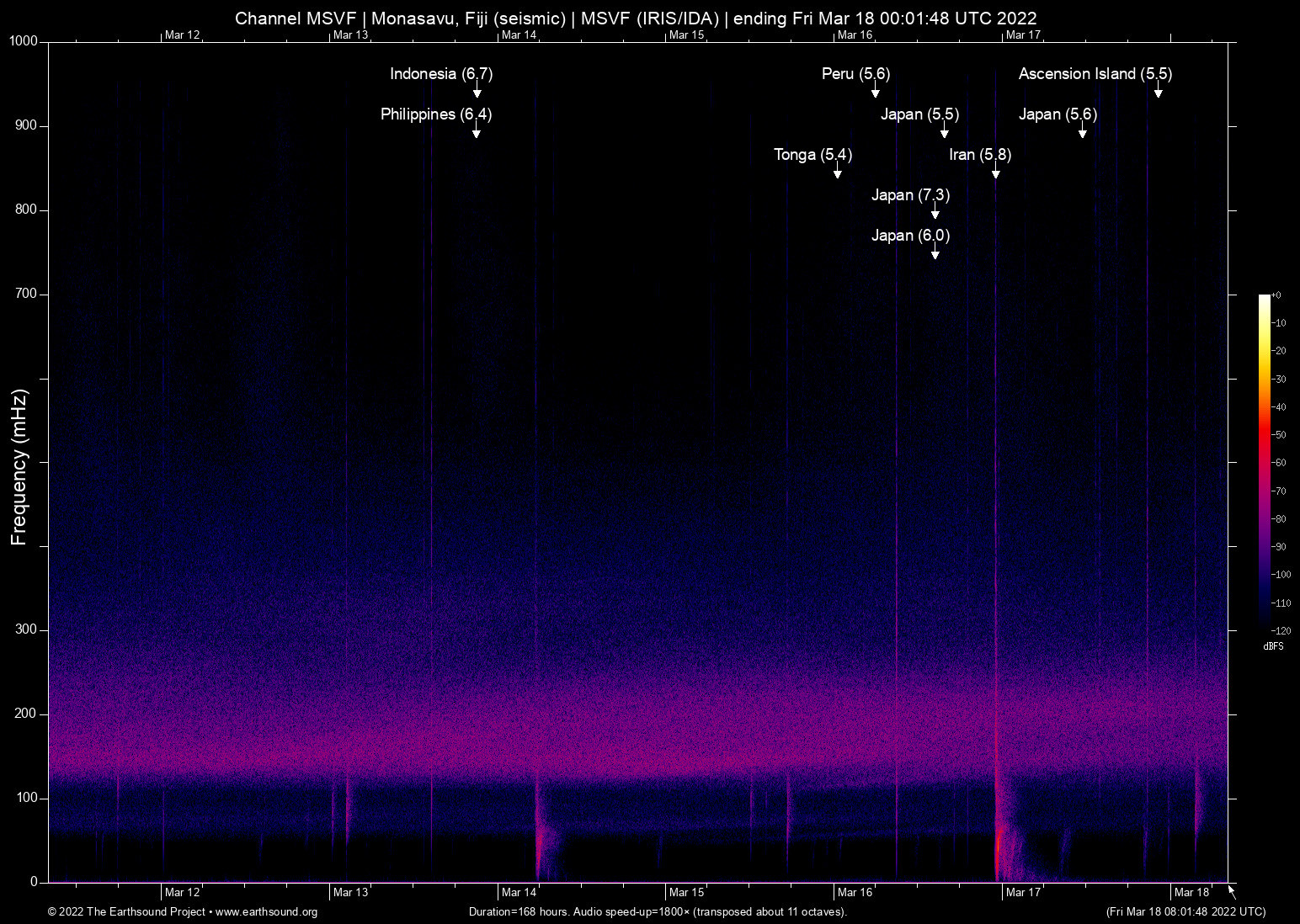Click Mar 13 on the bottom time axis
1300x924 pixels.
[351, 893]
